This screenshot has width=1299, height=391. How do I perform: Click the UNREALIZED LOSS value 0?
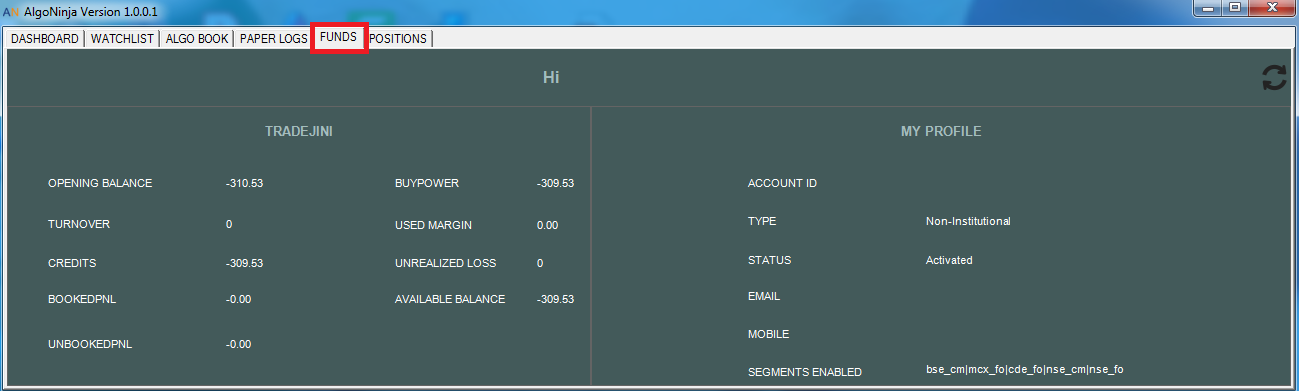click(540, 263)
